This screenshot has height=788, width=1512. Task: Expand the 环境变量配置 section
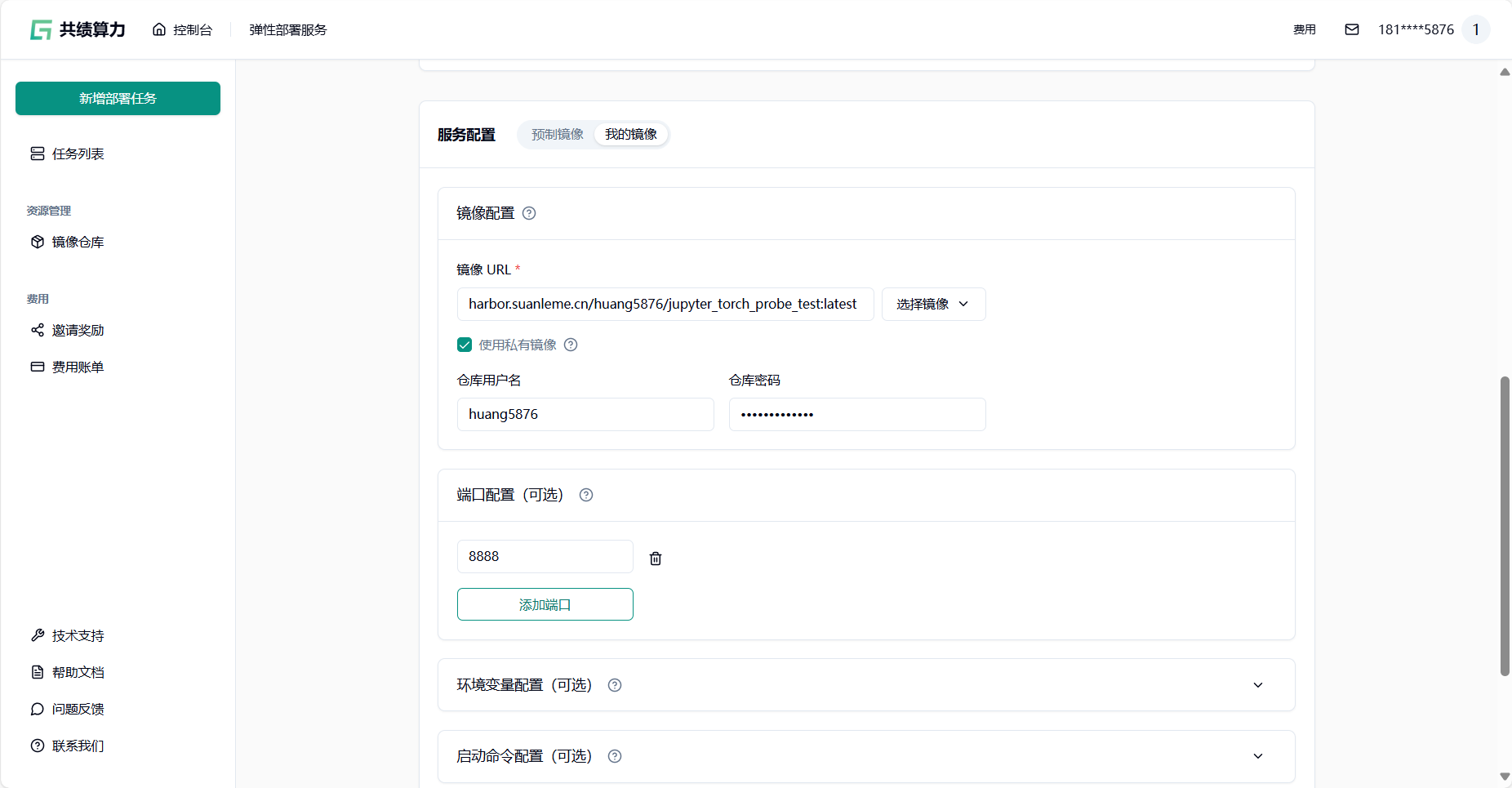pos(1257,685)
